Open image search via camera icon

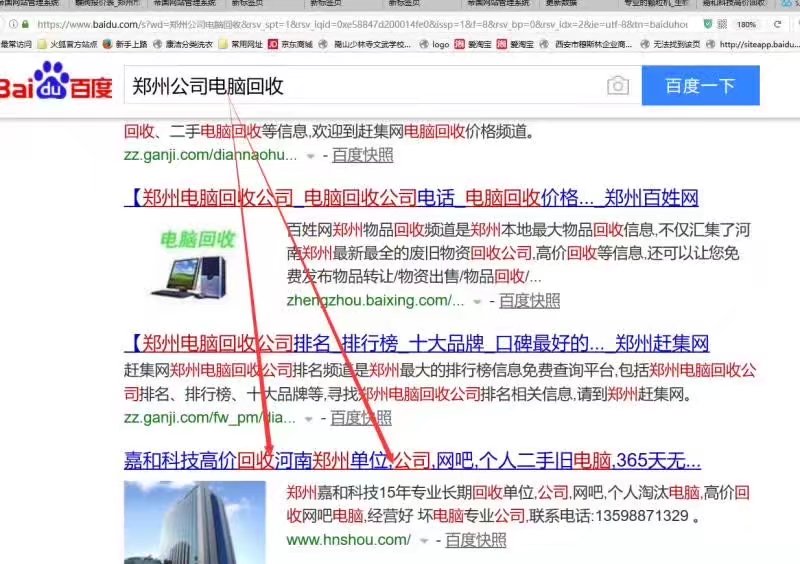618,86
